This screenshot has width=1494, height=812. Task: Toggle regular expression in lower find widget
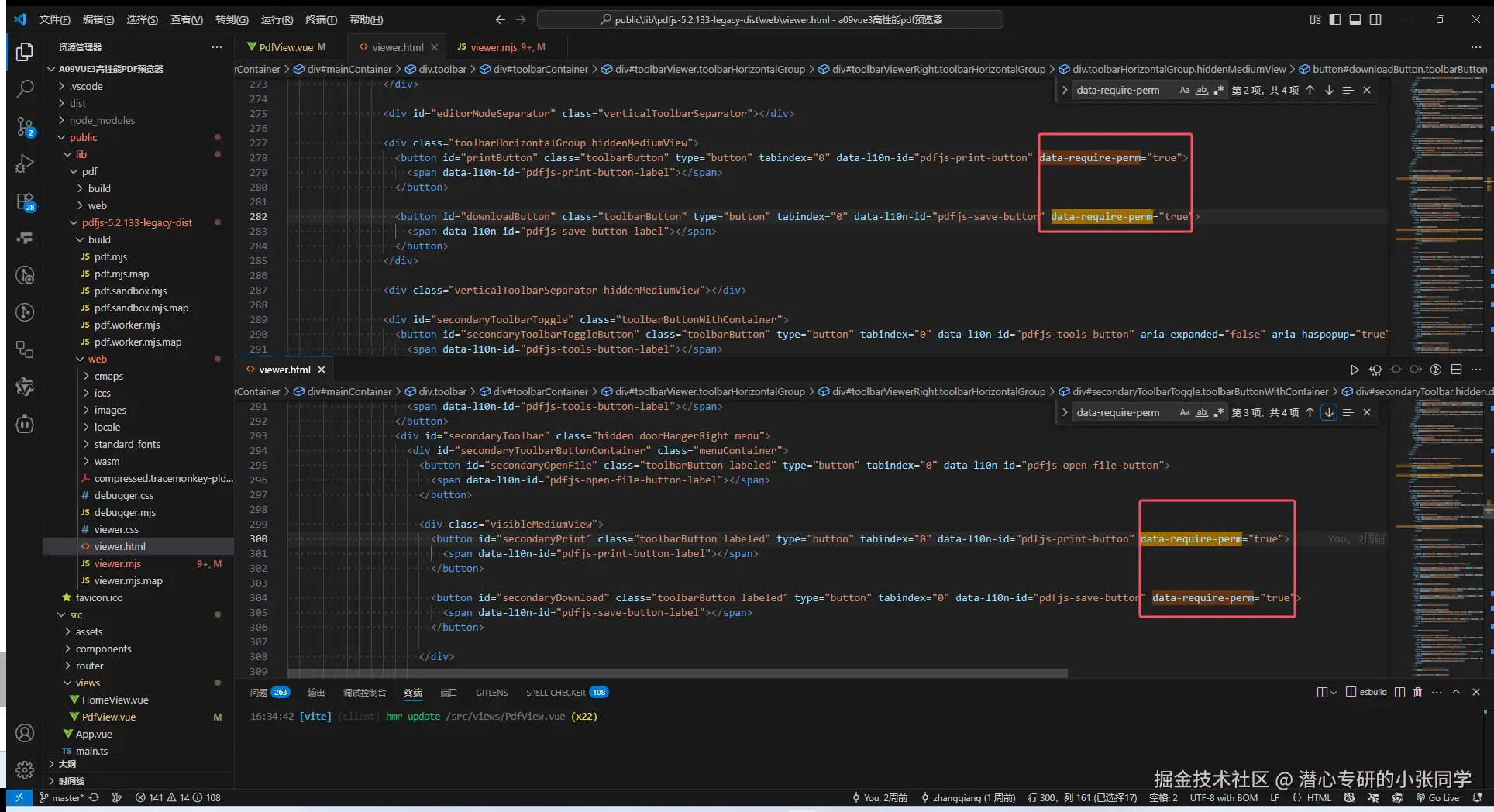click(x=1218, y=412)
